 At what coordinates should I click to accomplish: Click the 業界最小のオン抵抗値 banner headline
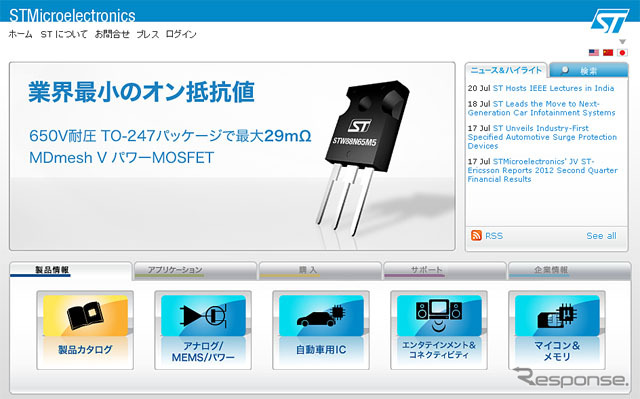pyautogui.click(x=142, y=92)
